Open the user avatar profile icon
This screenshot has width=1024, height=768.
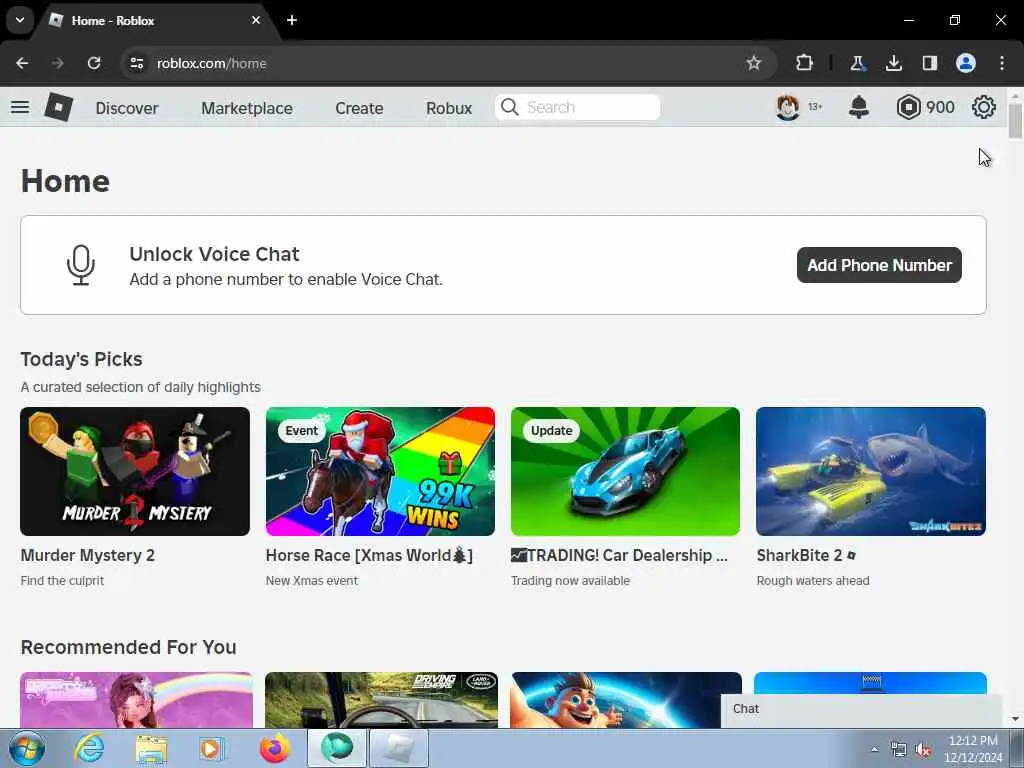click(788, 107)
